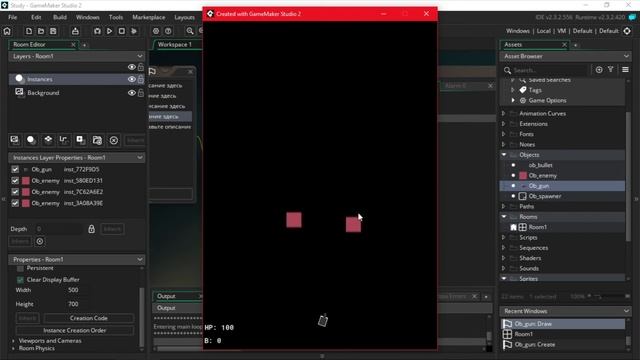The width and height of the screenshot is (640, 360).
Task: Toggle all layers visibility eye
Action: (131, 67)
